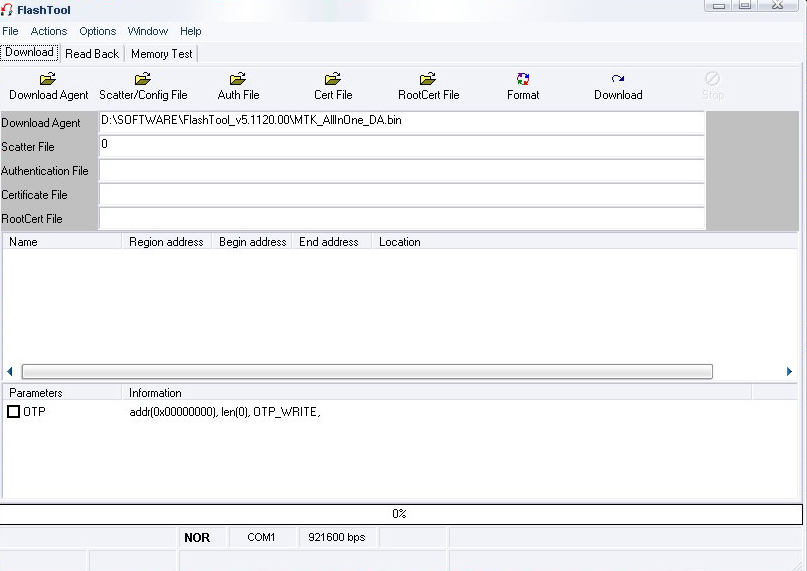Click the RootCert File field
This screenshot has width=807, height=571.
tap(401, 218)
